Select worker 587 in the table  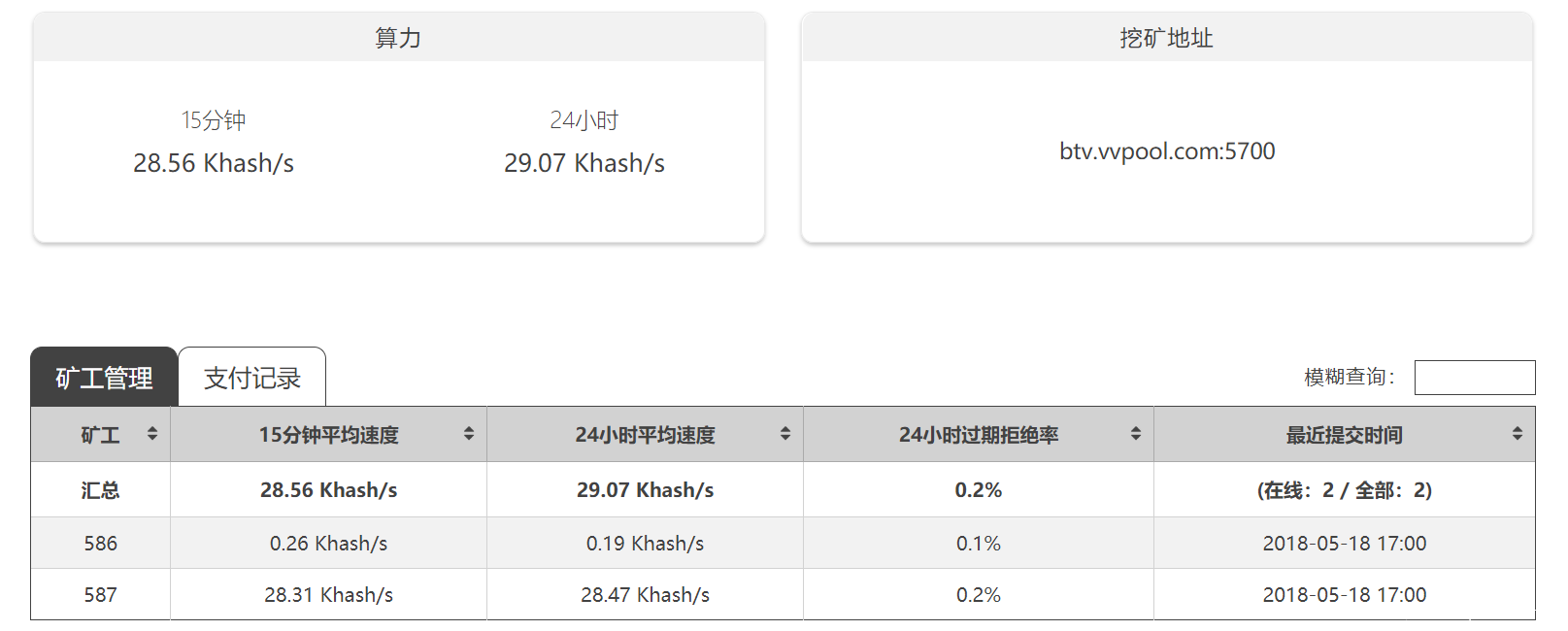pyautogui.click(x=100, y=595)
